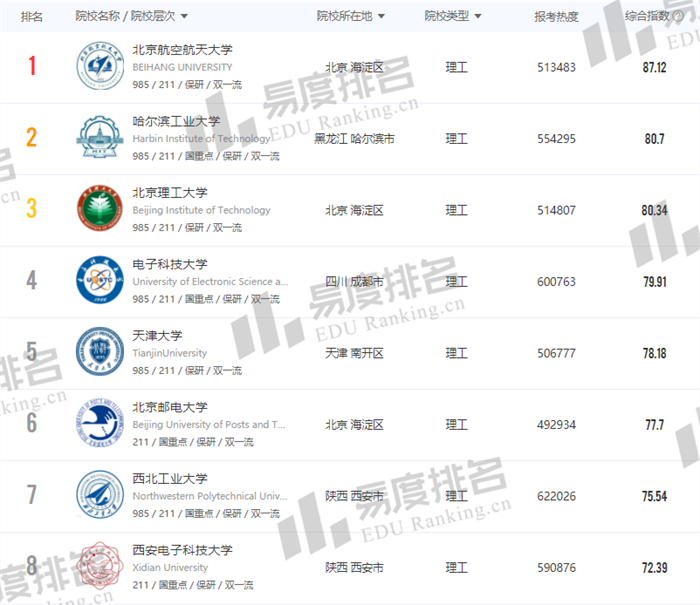Click the 排名 column header
Screen dimensions: 700x605
(x=32, y=17)
